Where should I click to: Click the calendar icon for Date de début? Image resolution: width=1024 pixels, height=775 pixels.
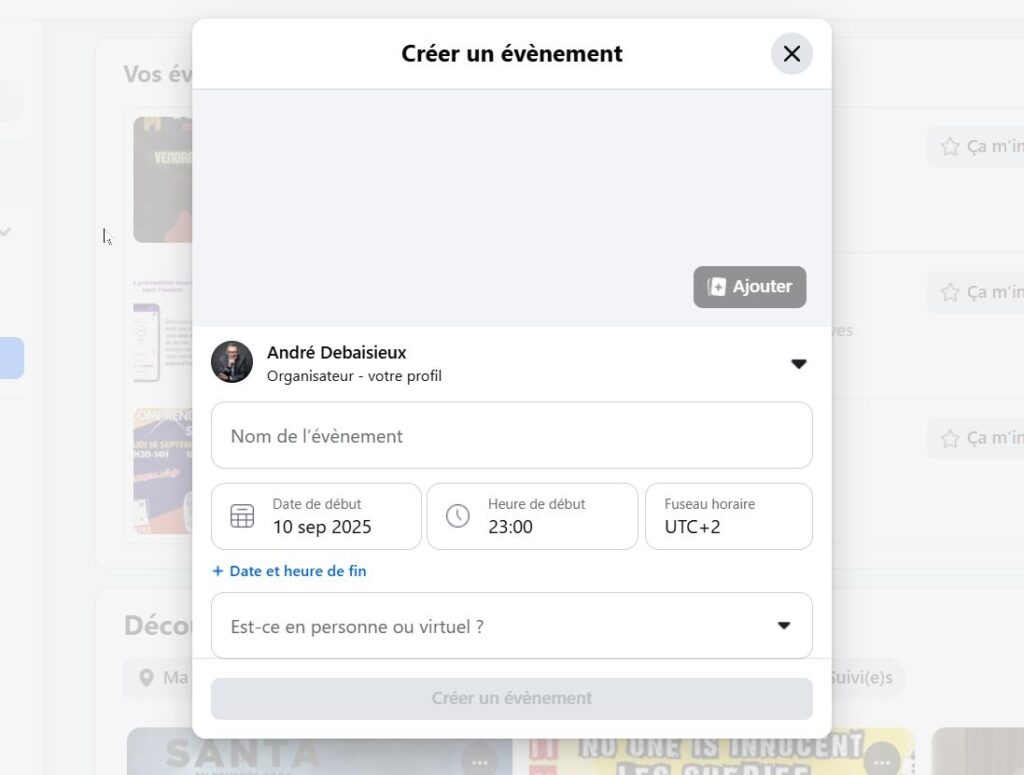pyautogui.click(x=242, y=516)
